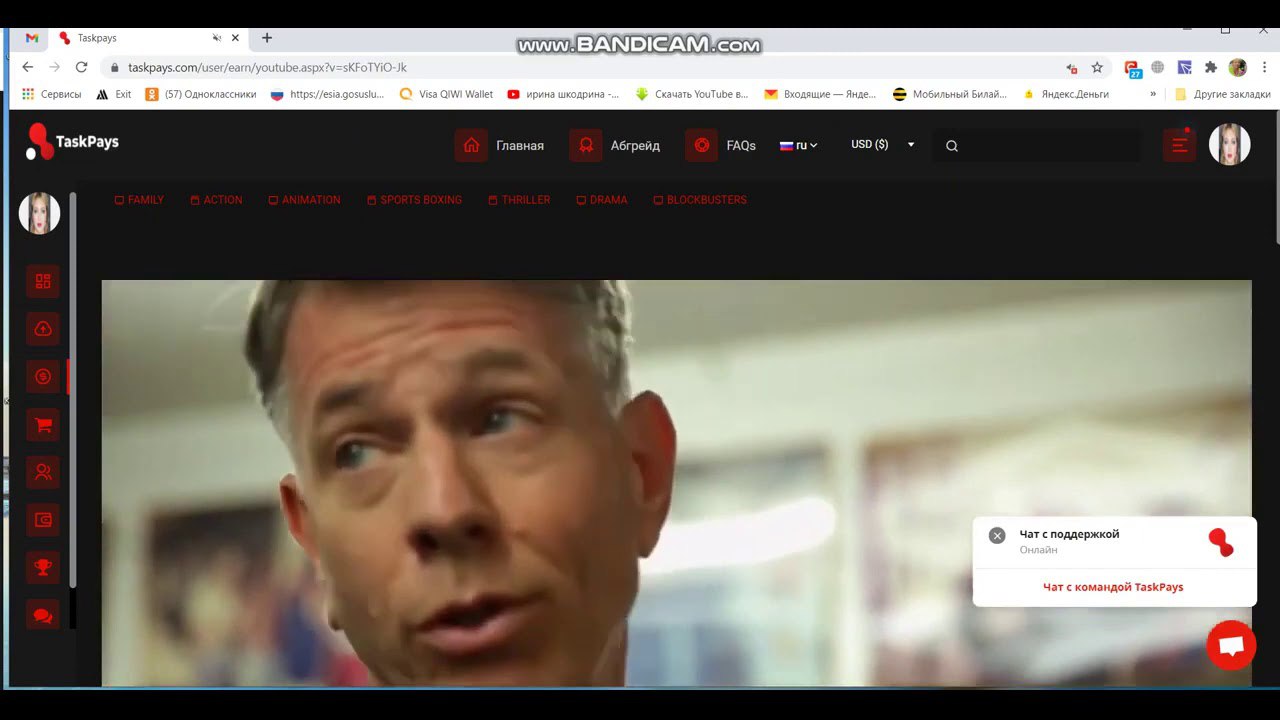
Task: Open the ru language dropdown
Action: coord(798,145)
